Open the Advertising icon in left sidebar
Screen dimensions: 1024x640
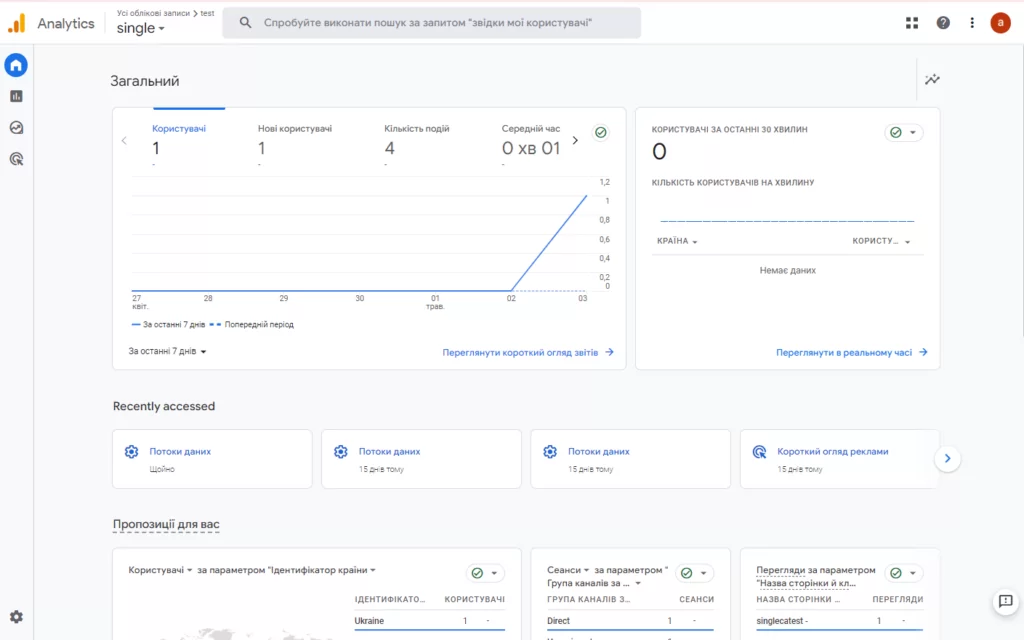(x=16, y=159)
